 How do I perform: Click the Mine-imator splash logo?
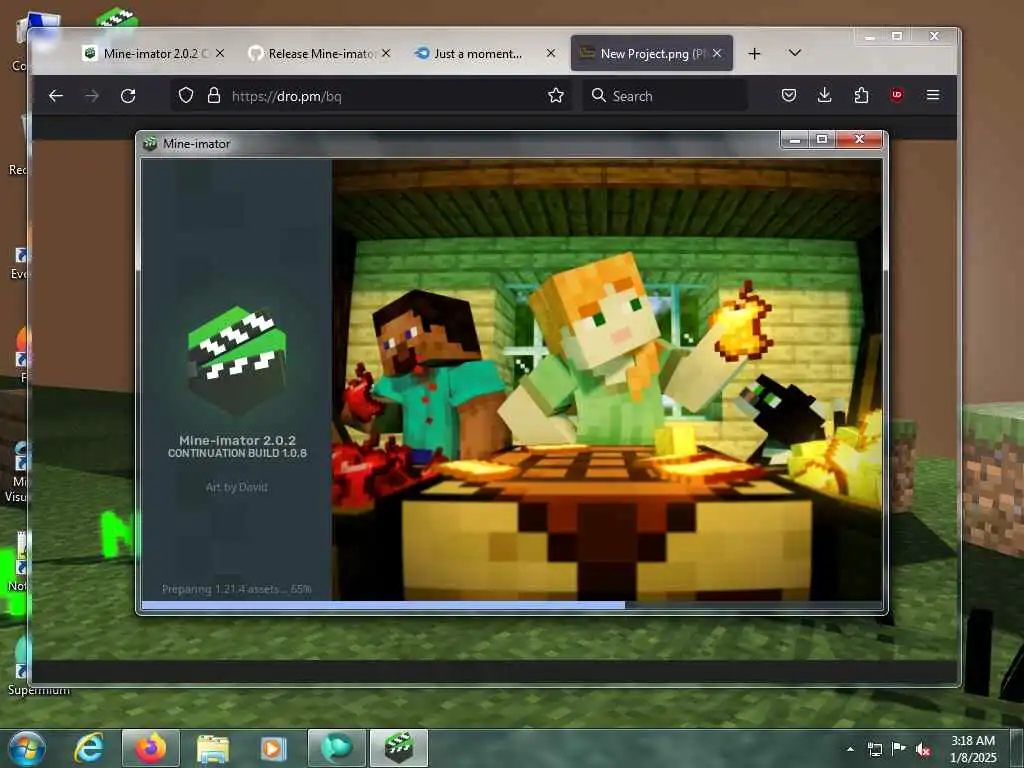[237, 360]
